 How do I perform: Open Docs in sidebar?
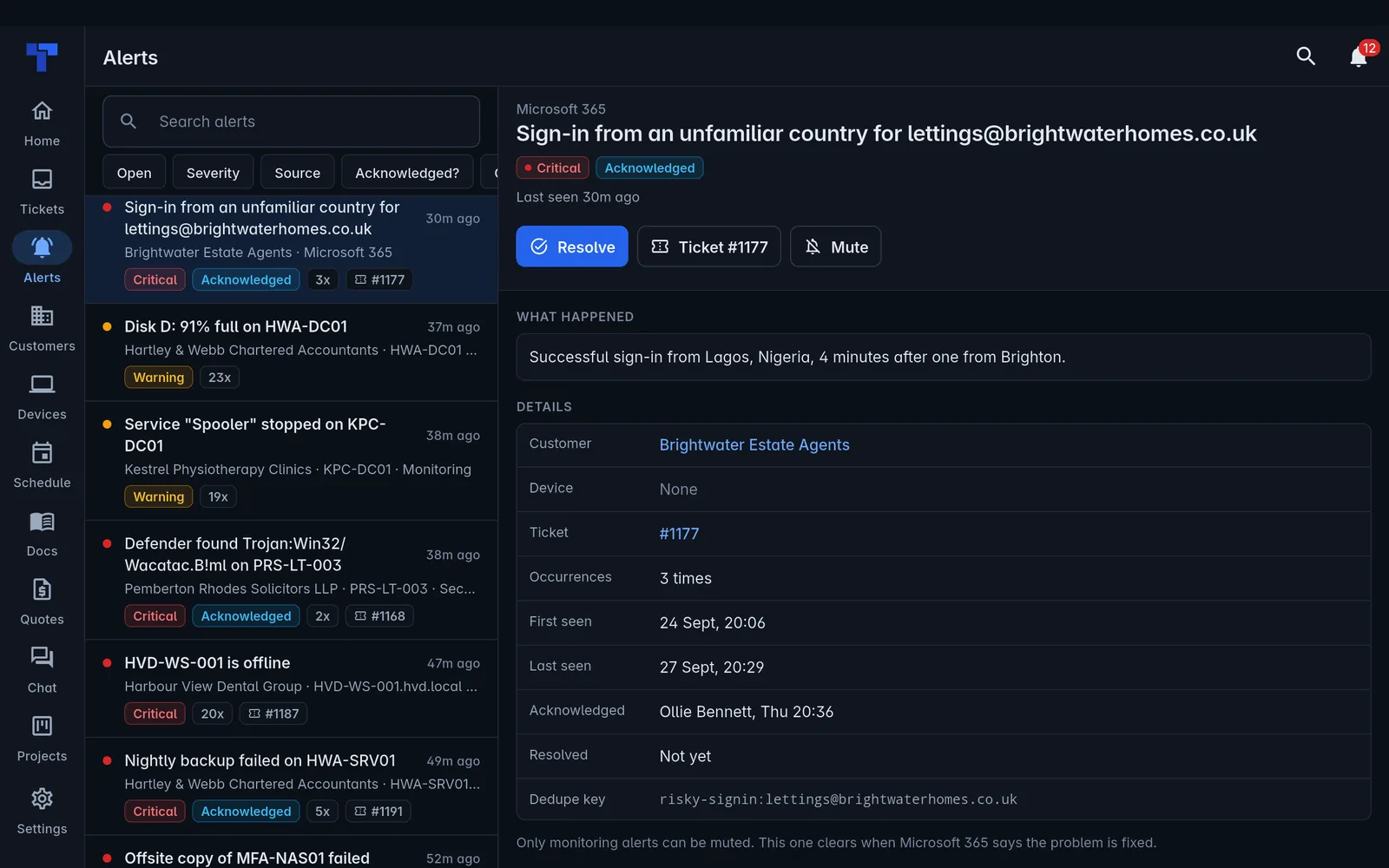pos(42,534)
